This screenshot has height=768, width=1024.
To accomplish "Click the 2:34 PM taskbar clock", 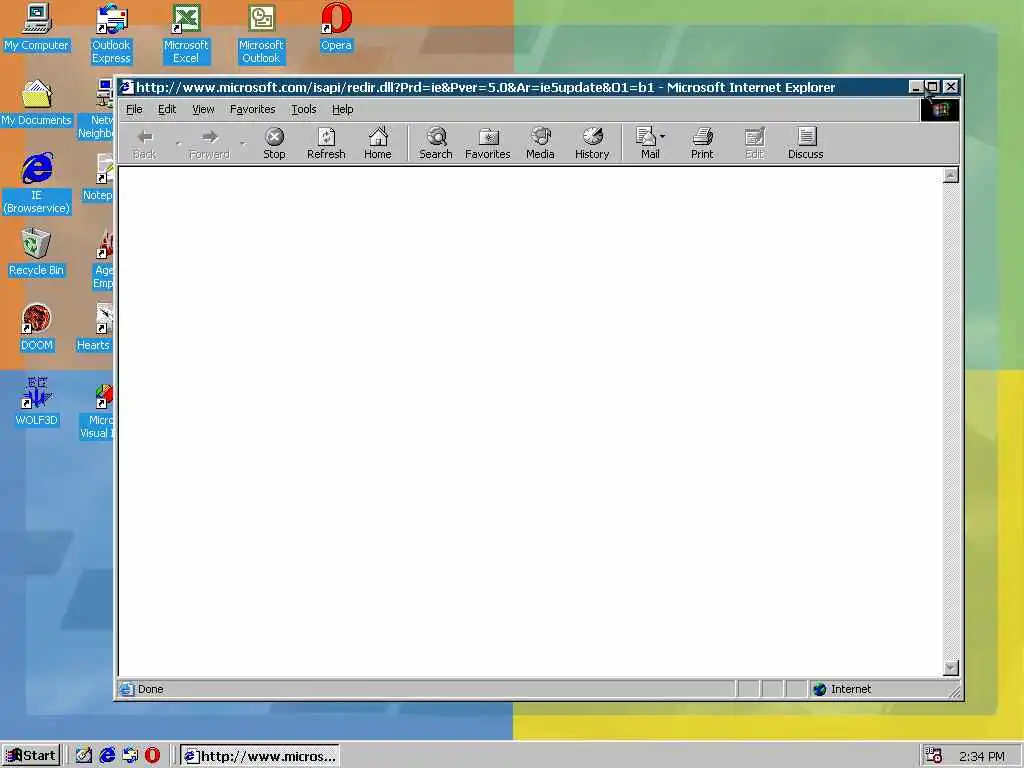I will coord(982,756).
